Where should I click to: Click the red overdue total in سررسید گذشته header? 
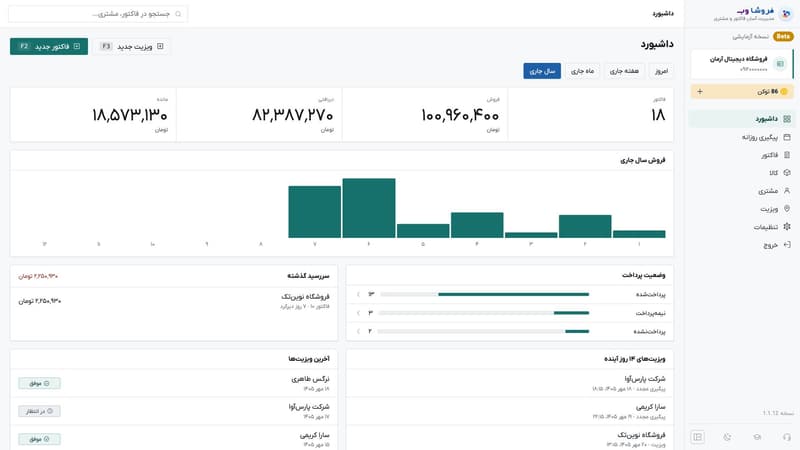click(x=38, y=276)
